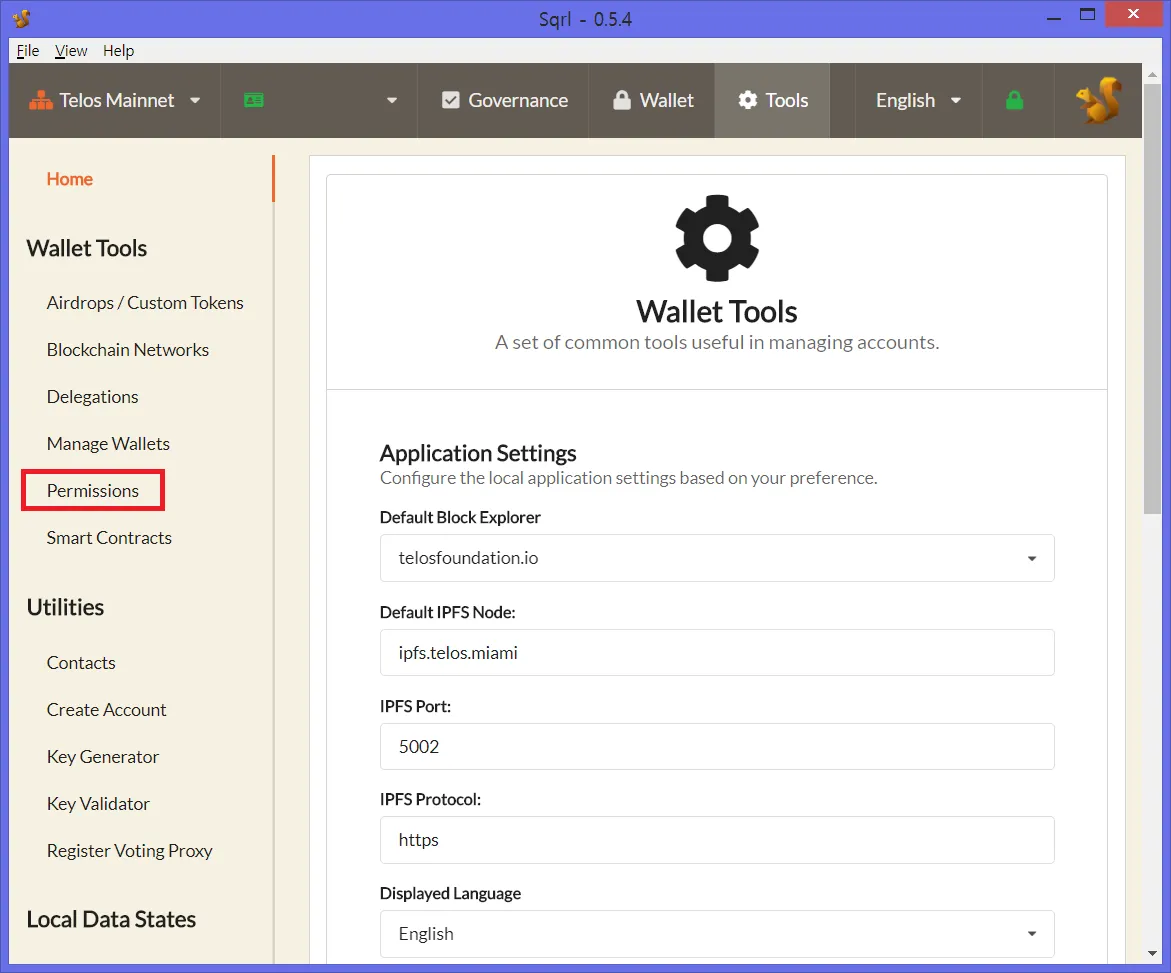Image resolution: width=1171 pixels, height=973 pixels.
Task: Switch to the Wallet tab
Action: tap(653, 100)
